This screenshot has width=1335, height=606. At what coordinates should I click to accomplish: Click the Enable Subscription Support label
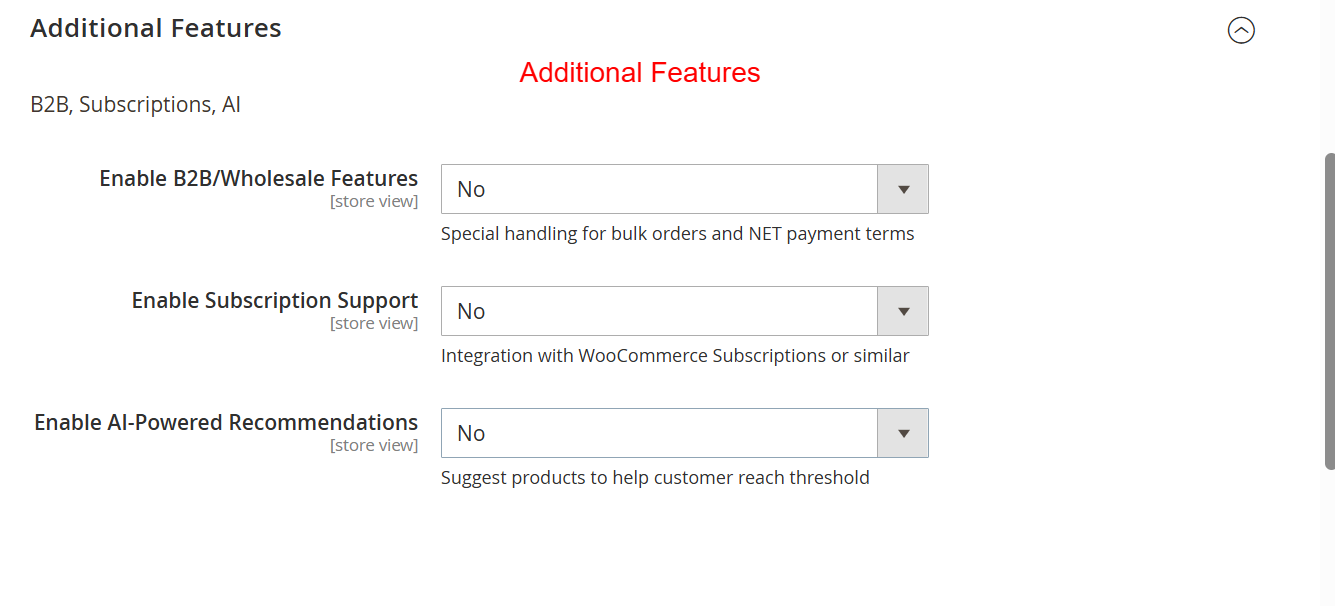(274, 301)
